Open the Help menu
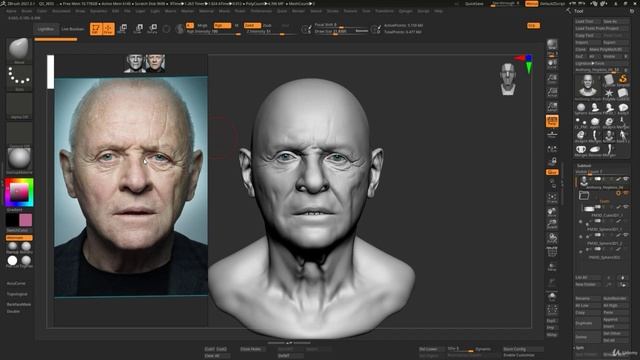 click(x=439, y=11)
